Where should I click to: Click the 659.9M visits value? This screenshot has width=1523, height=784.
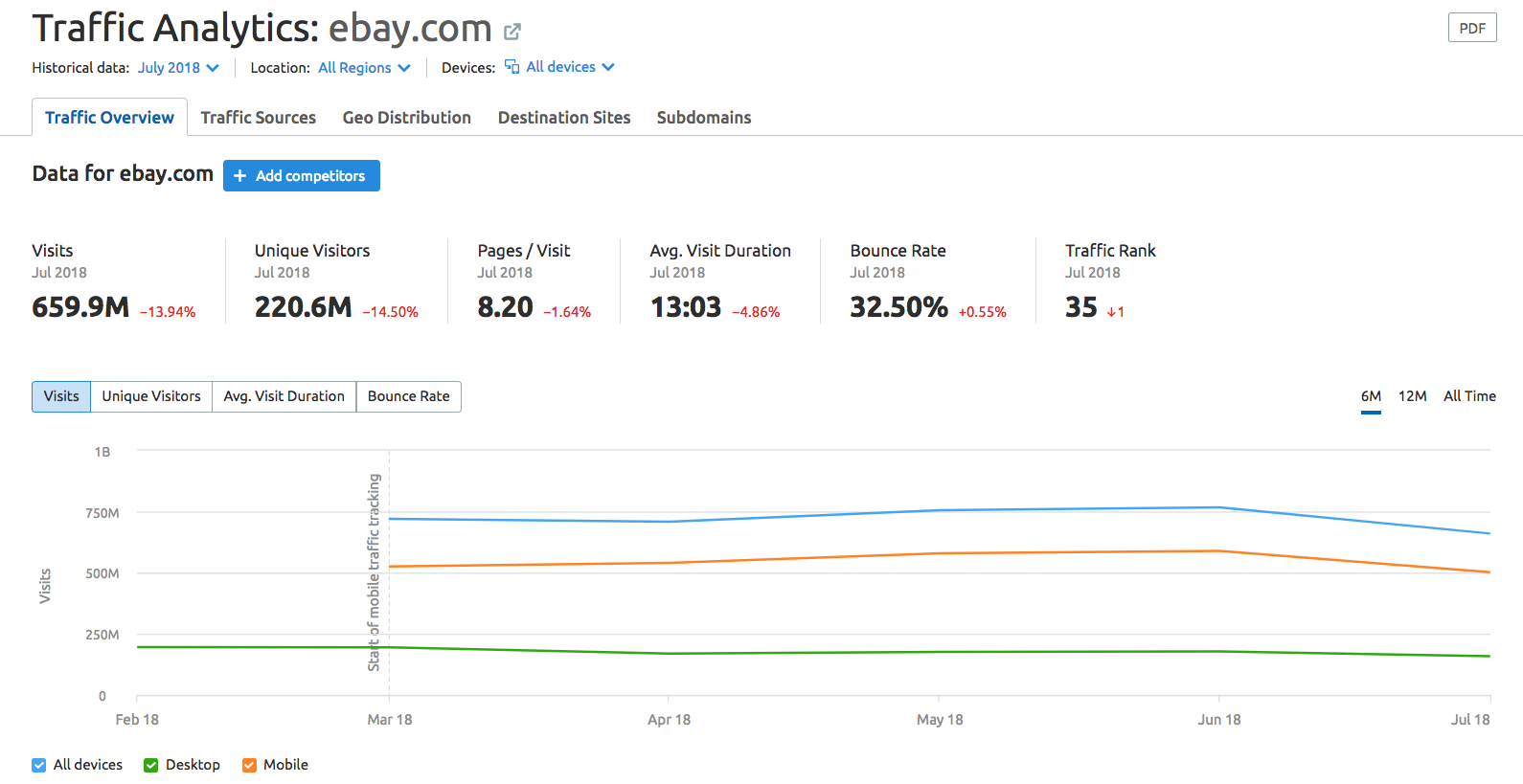point(80,307)
